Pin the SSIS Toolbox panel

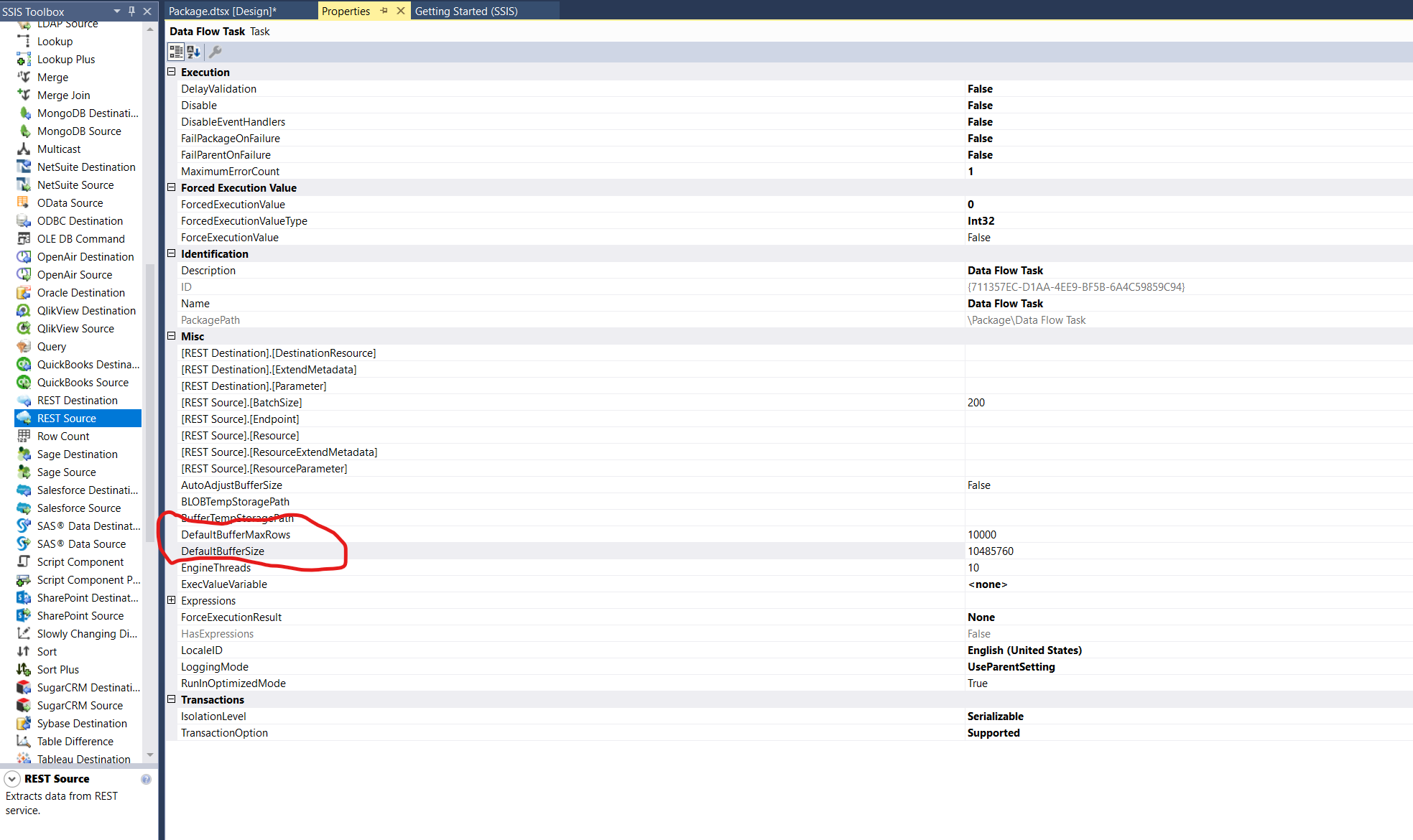[x=131, y=11]
